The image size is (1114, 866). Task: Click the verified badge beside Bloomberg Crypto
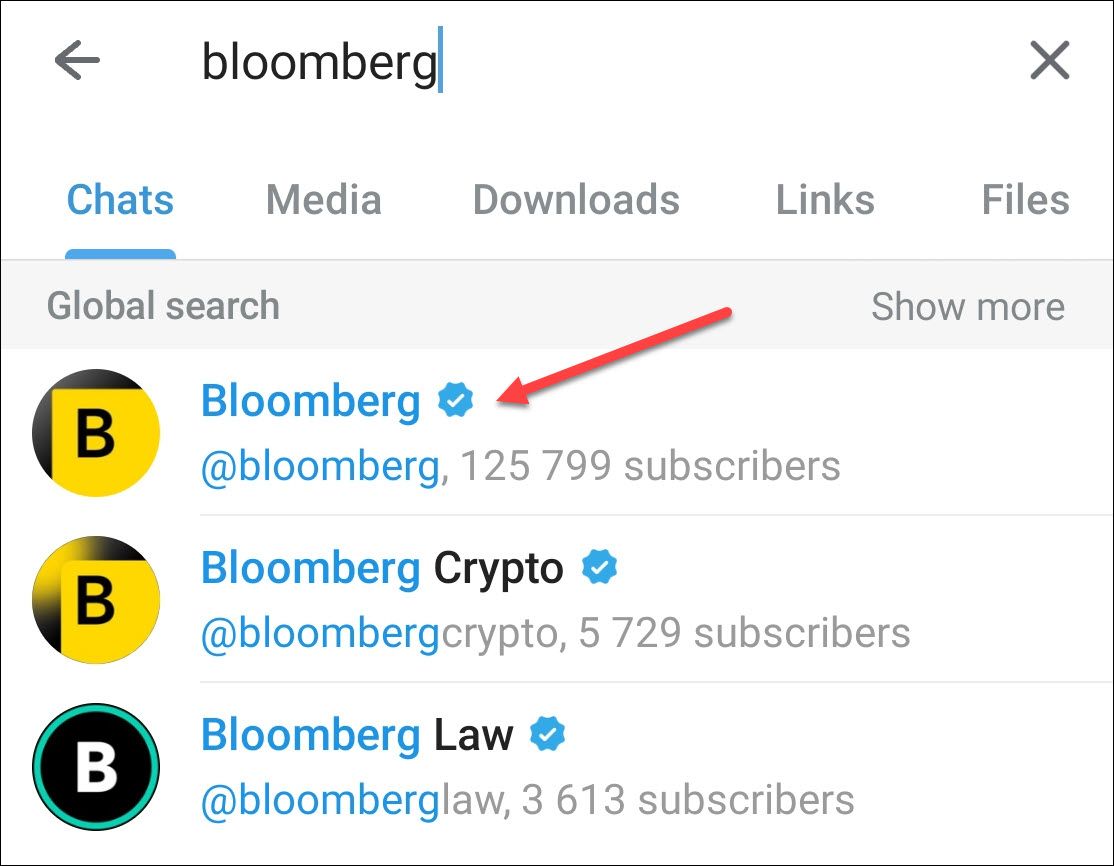pyautogui.click(x=597, y=567)
